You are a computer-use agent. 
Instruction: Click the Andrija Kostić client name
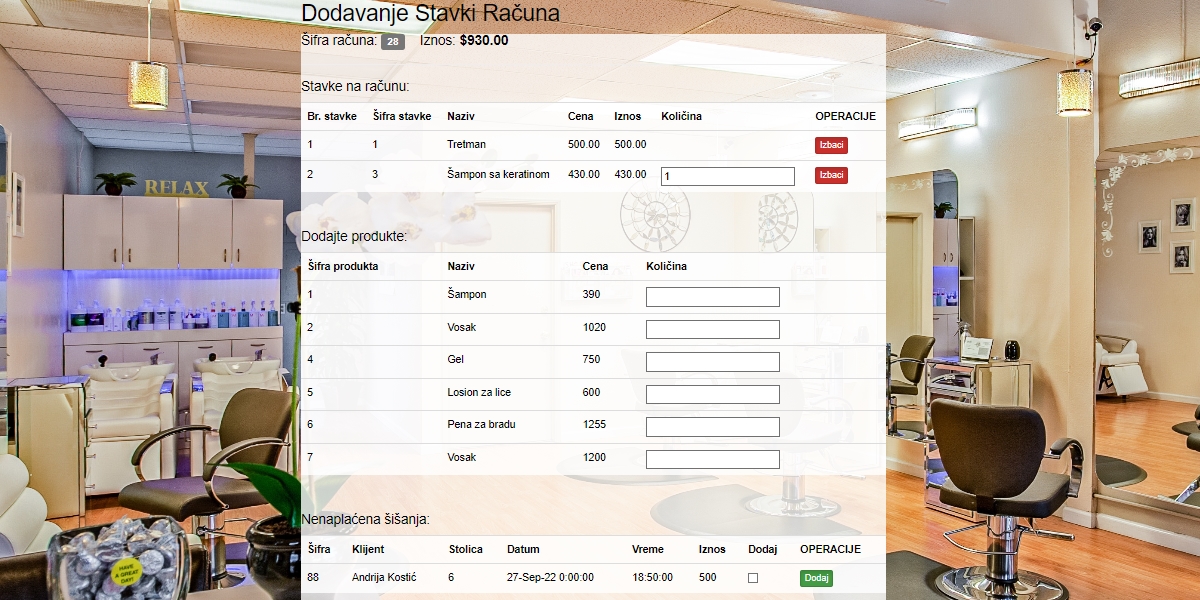384,577
